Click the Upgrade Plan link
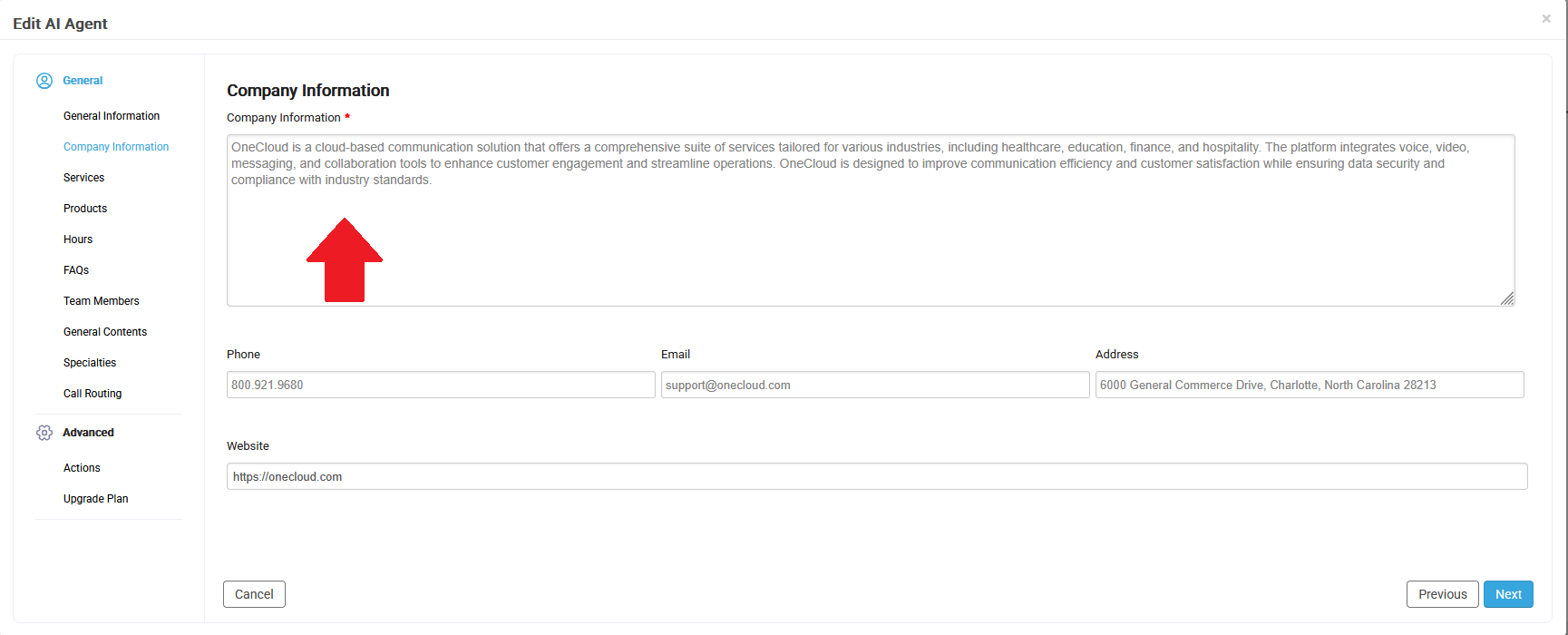 [x=96, y=499]
